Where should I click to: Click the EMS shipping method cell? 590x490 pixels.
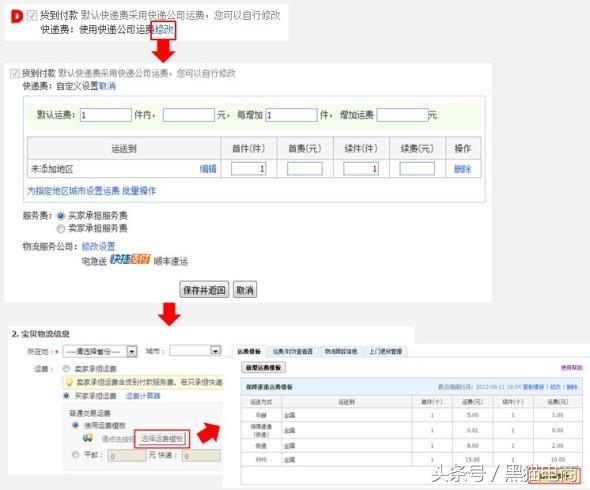click(x=261, y=460)
